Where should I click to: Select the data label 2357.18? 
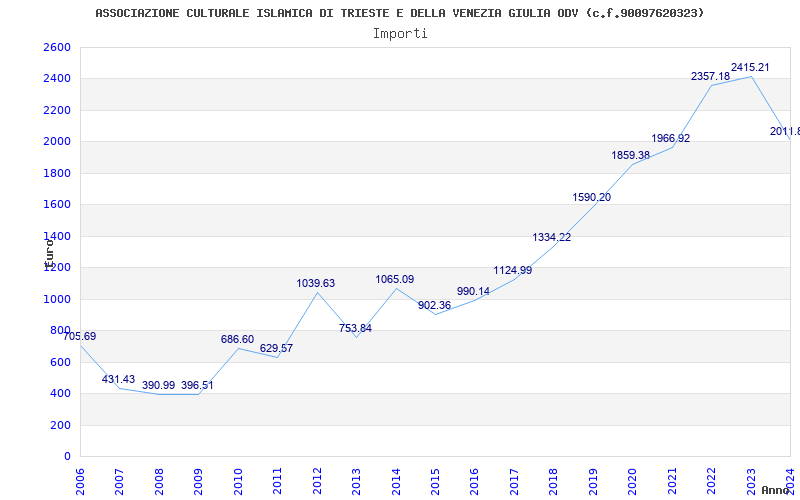(711, 76)
